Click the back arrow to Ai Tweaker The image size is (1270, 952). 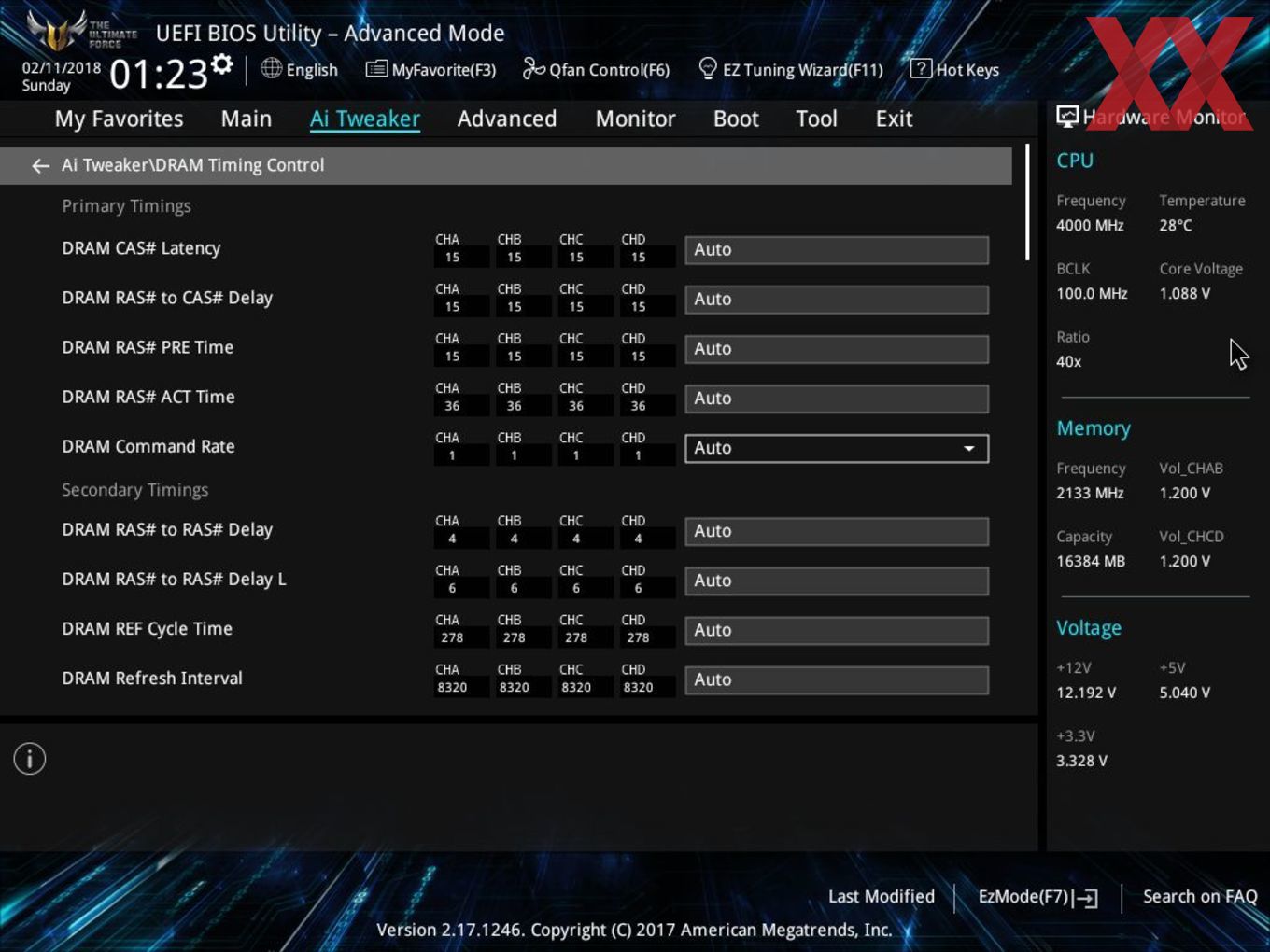click(40, 166)
